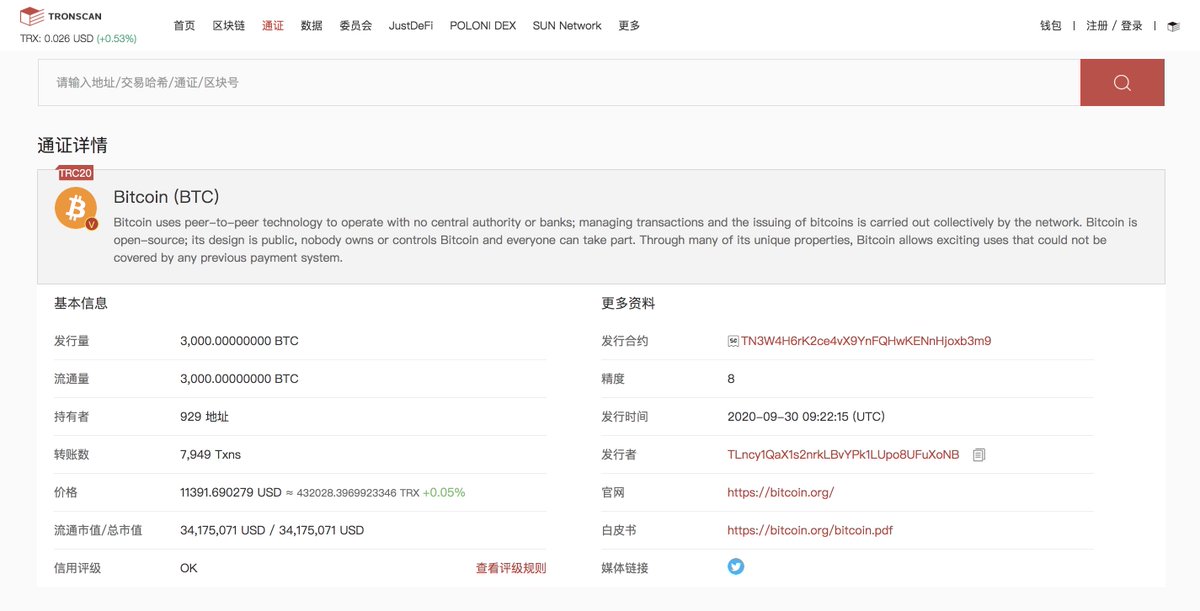The height and width of the screenshot is (611, 1200).
Task: Click the 发行合约 label
Action: [x=625, y=341]
